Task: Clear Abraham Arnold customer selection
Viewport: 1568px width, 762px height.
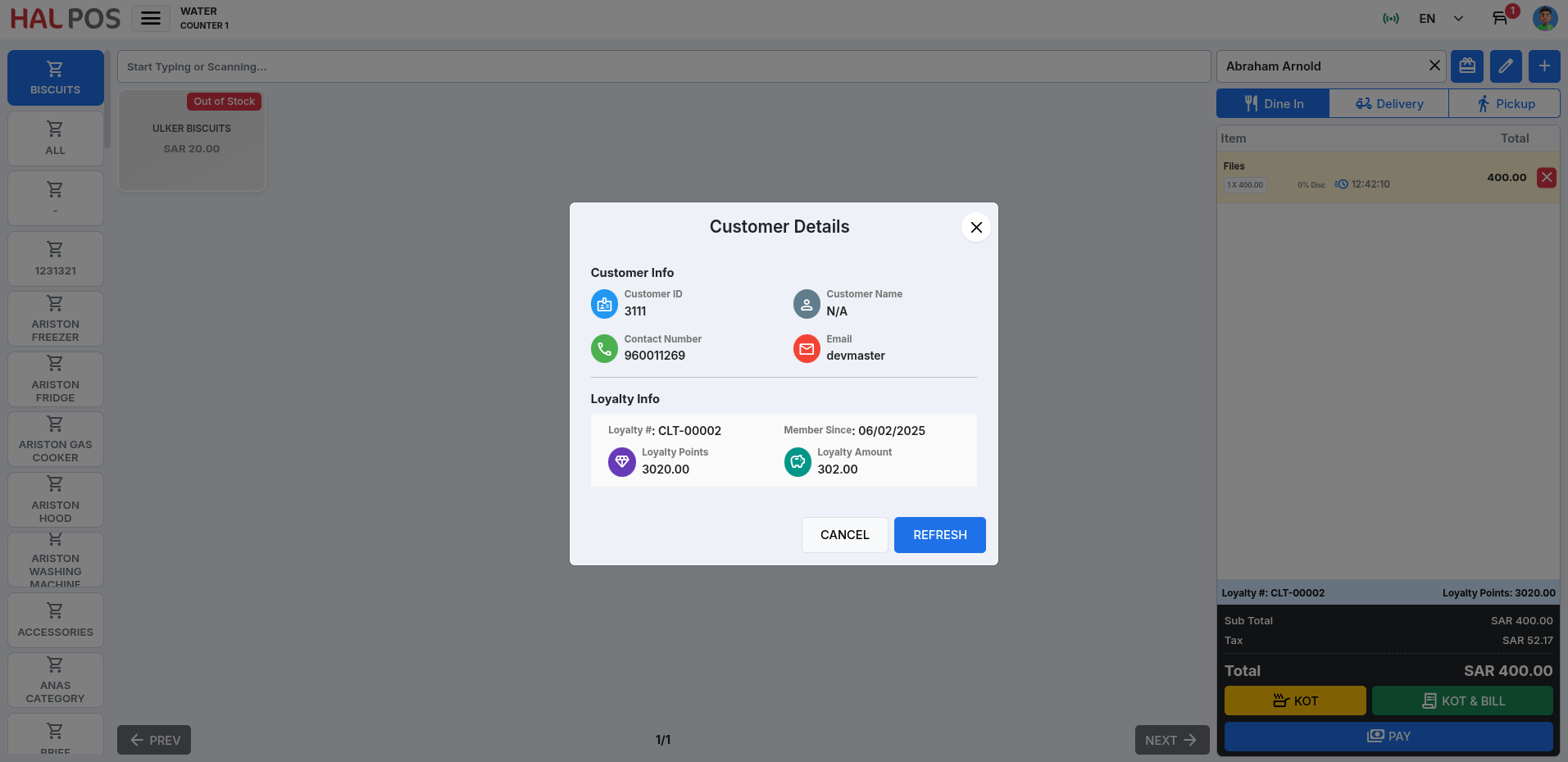Action: (x=1434, y=66)
